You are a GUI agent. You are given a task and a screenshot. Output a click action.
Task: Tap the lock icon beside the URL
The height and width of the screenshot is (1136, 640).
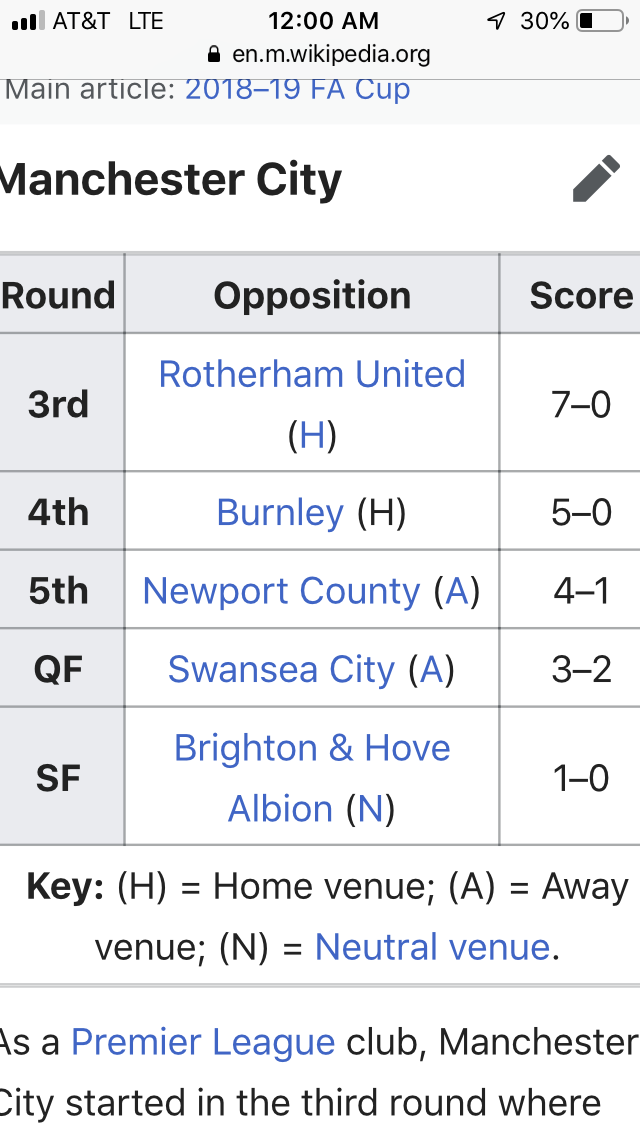click(x=212, y=53)
